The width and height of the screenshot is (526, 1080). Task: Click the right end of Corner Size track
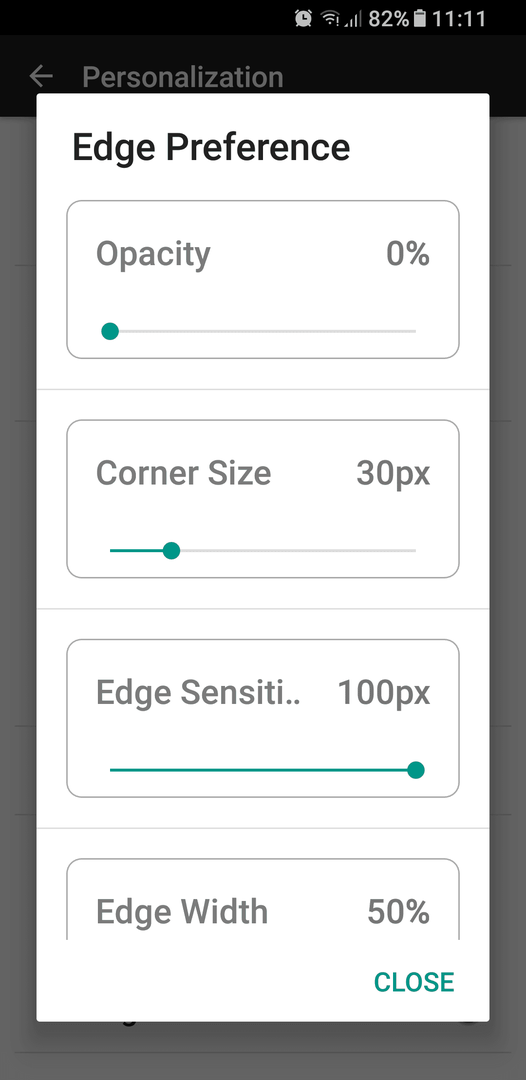[413, 550]
